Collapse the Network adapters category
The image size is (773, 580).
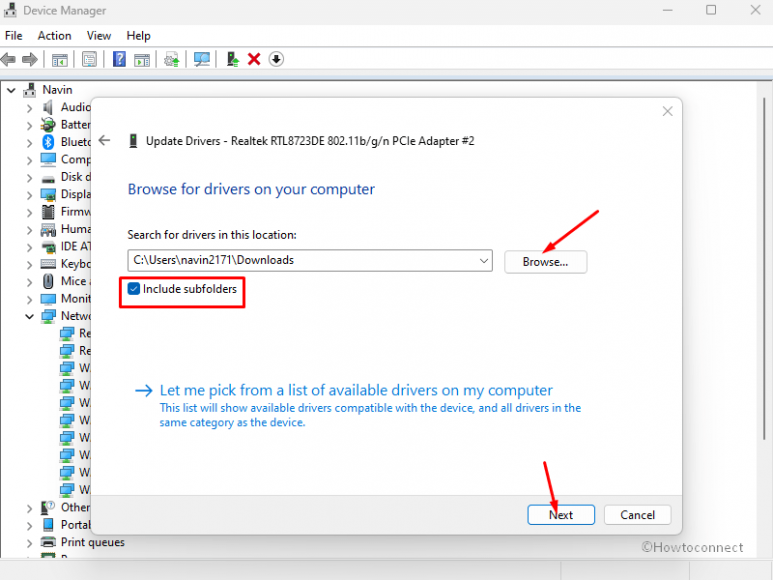tap(29, 316)
